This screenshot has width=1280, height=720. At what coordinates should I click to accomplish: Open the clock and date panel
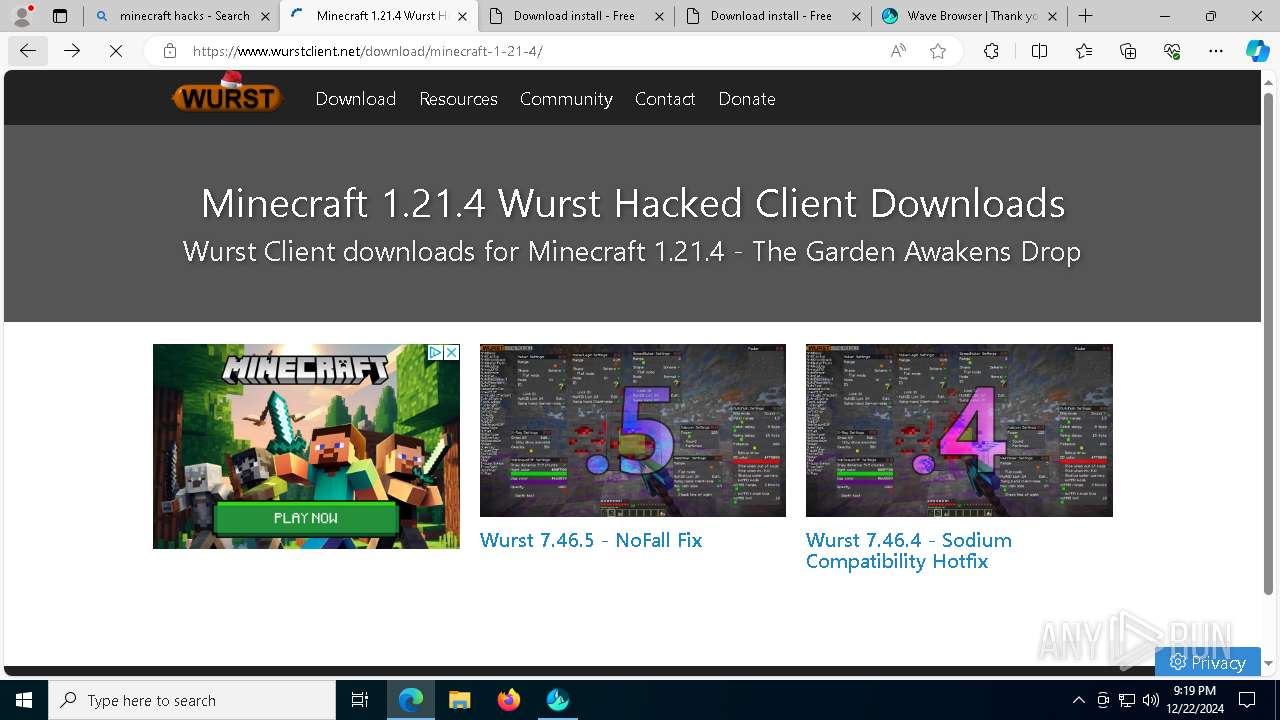pyautogui.click(x=1194, y=700)
